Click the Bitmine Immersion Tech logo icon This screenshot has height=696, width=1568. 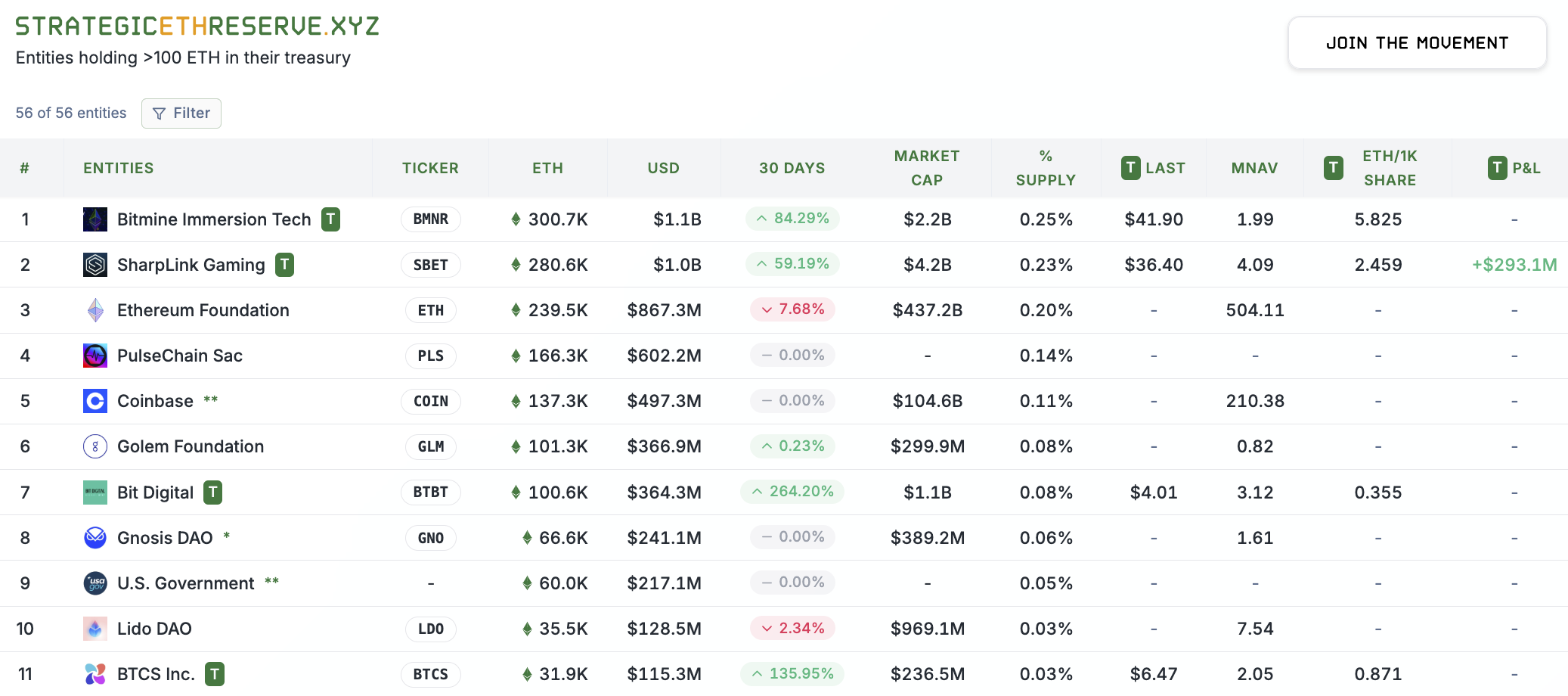tap(95, 219)
